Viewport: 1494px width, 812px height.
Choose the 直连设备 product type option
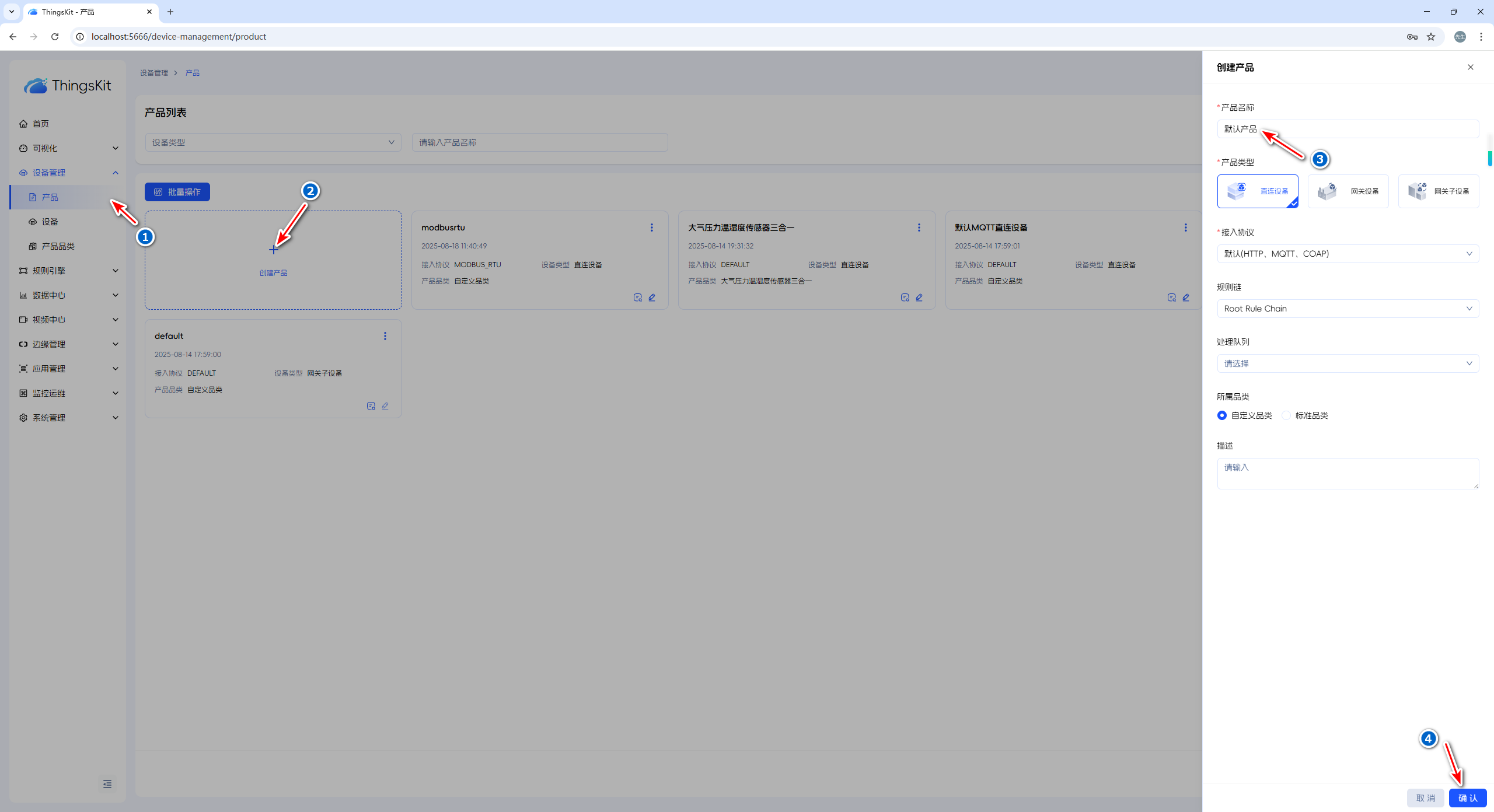[1258, 191]
